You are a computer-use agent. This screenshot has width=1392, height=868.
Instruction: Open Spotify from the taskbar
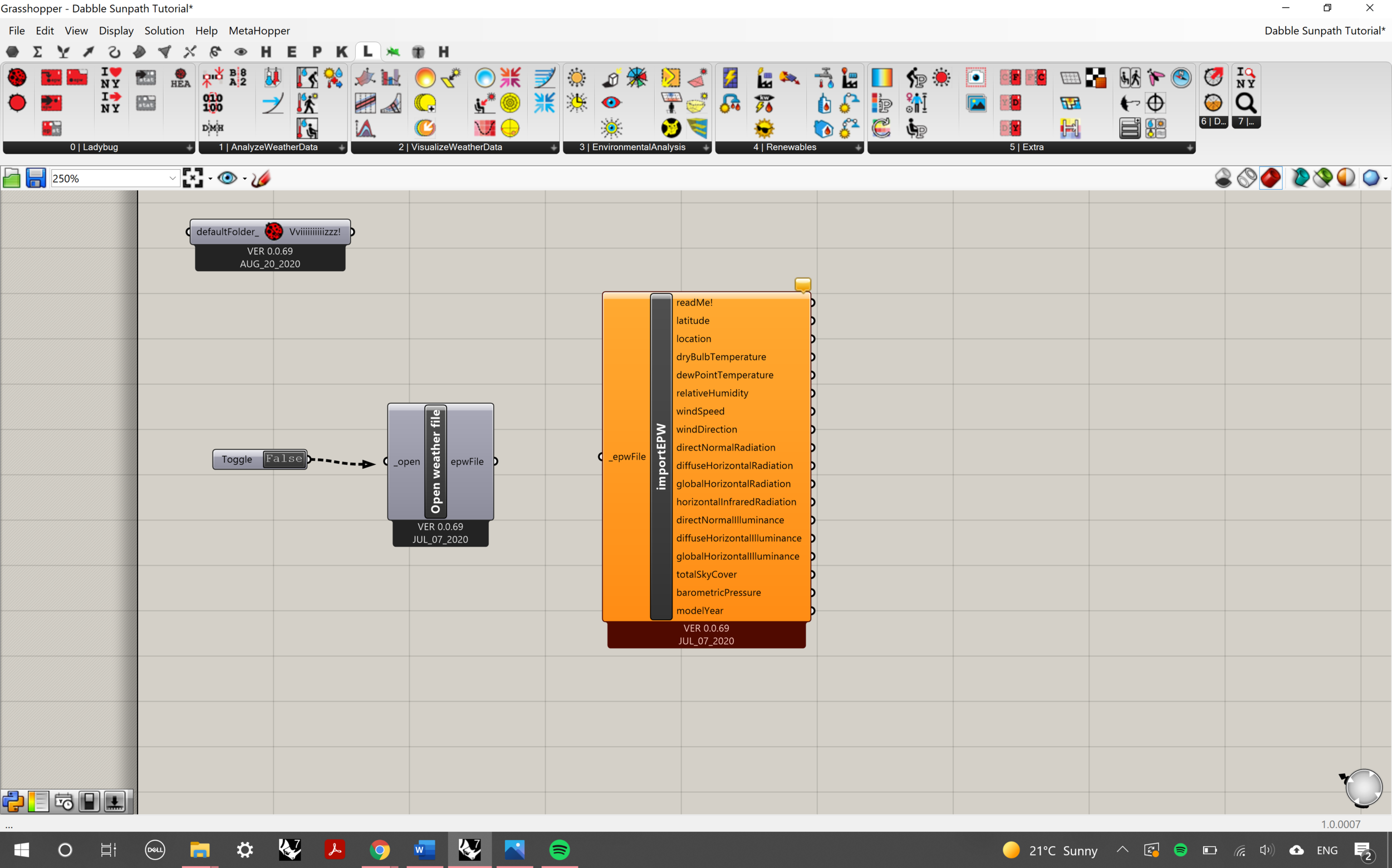tap(559, 850)
